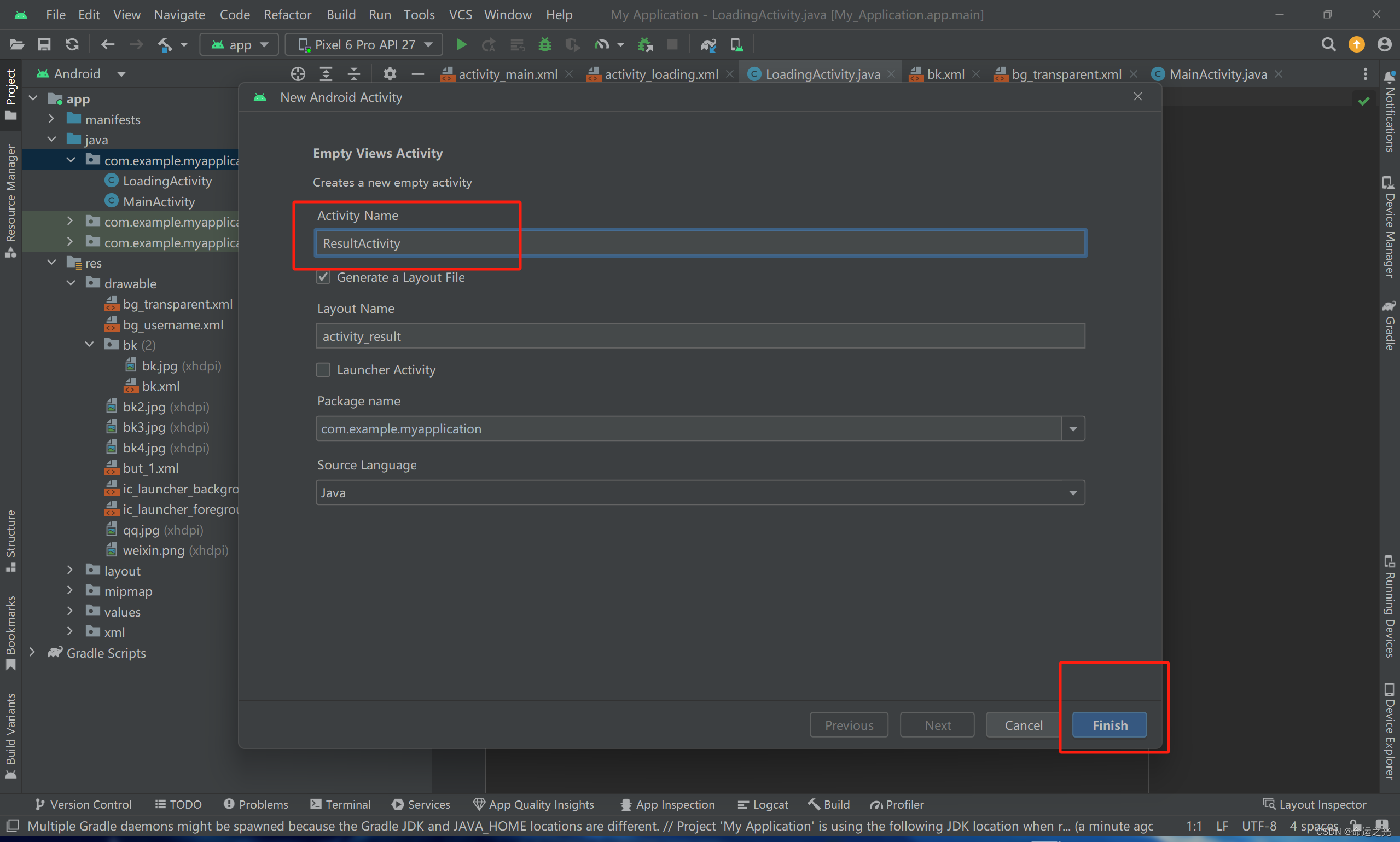Expand the layout folder in tree
1400x842 pixels.
70,570
